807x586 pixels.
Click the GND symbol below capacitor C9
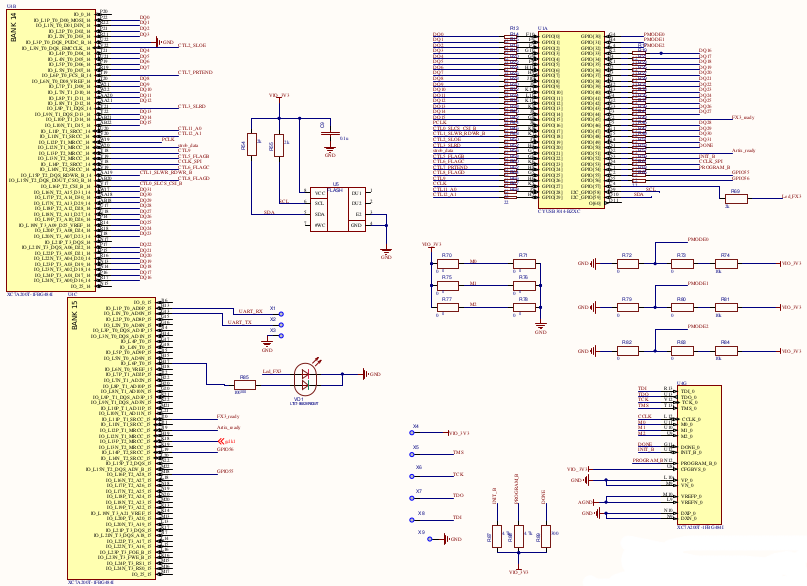click(x=330, y=152)
